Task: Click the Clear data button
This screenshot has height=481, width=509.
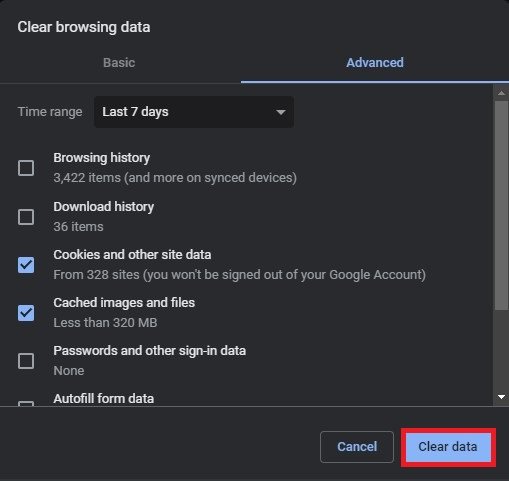Action: tap(448, 447)
